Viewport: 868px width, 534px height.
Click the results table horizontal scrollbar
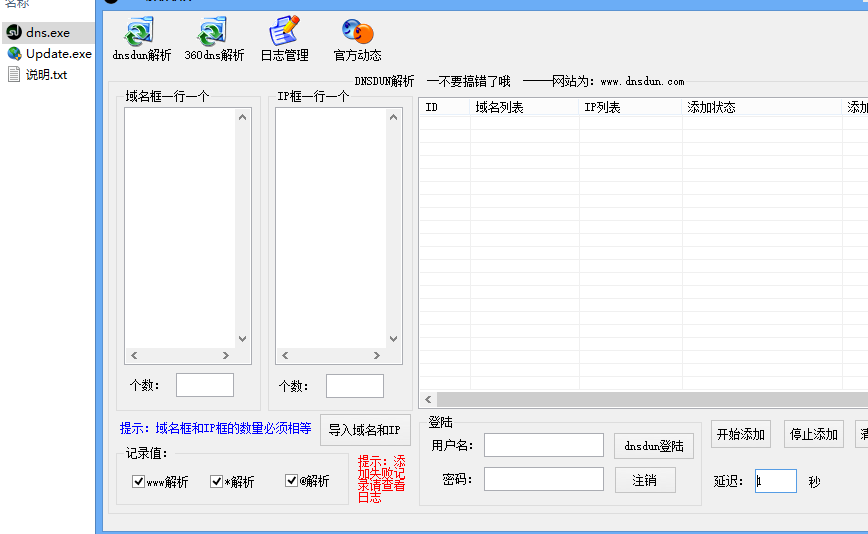tap(640, 399)
